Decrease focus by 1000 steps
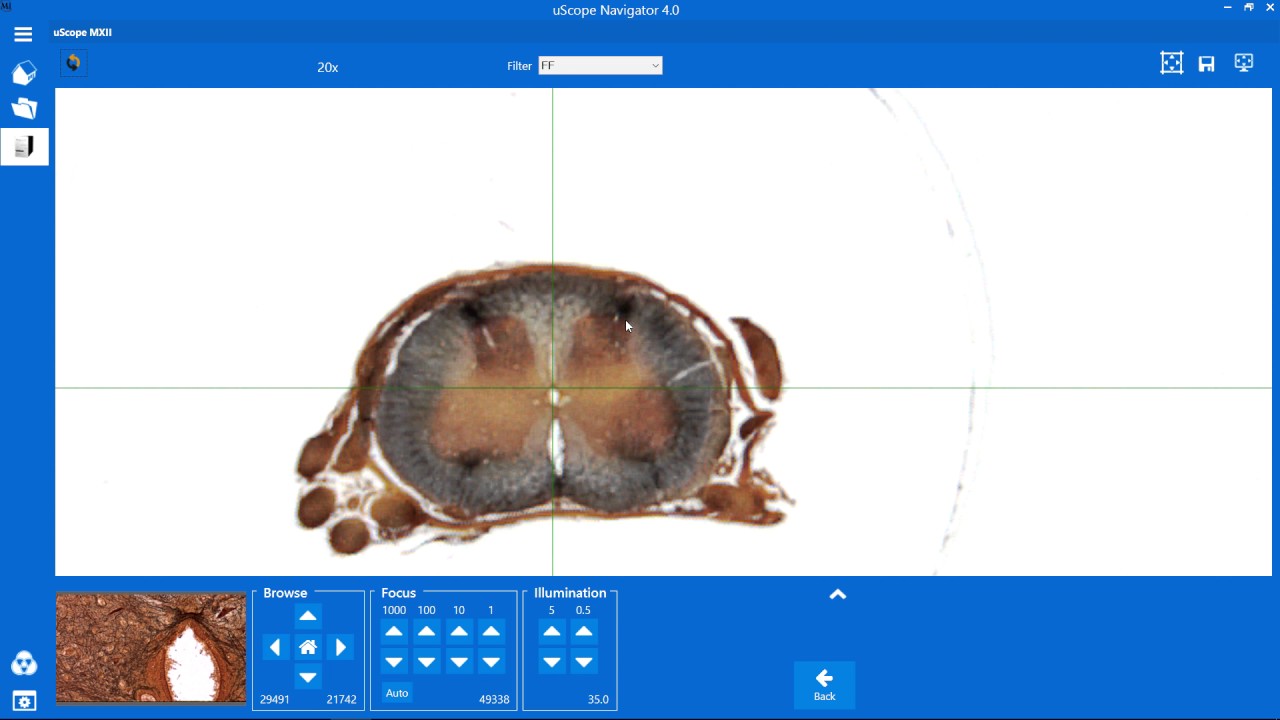Image resolution: width=1280 pixels, height=720 pixels. (x=394, y=662)
